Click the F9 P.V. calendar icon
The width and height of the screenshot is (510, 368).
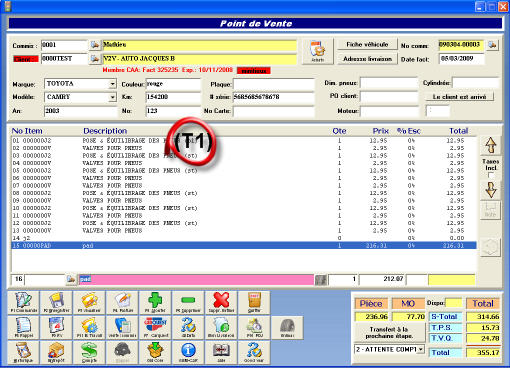pyautogui.click(x=57, y=327)
